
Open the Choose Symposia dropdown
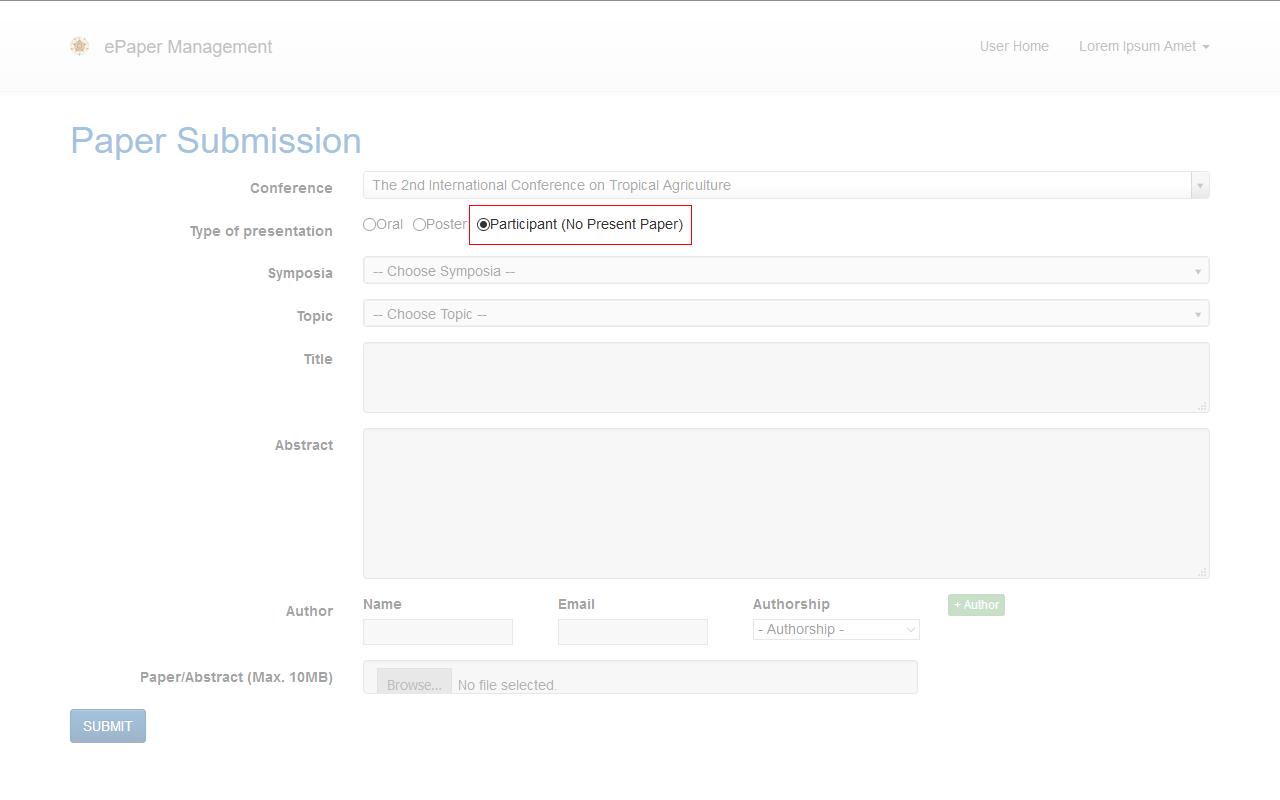point(785,271)
